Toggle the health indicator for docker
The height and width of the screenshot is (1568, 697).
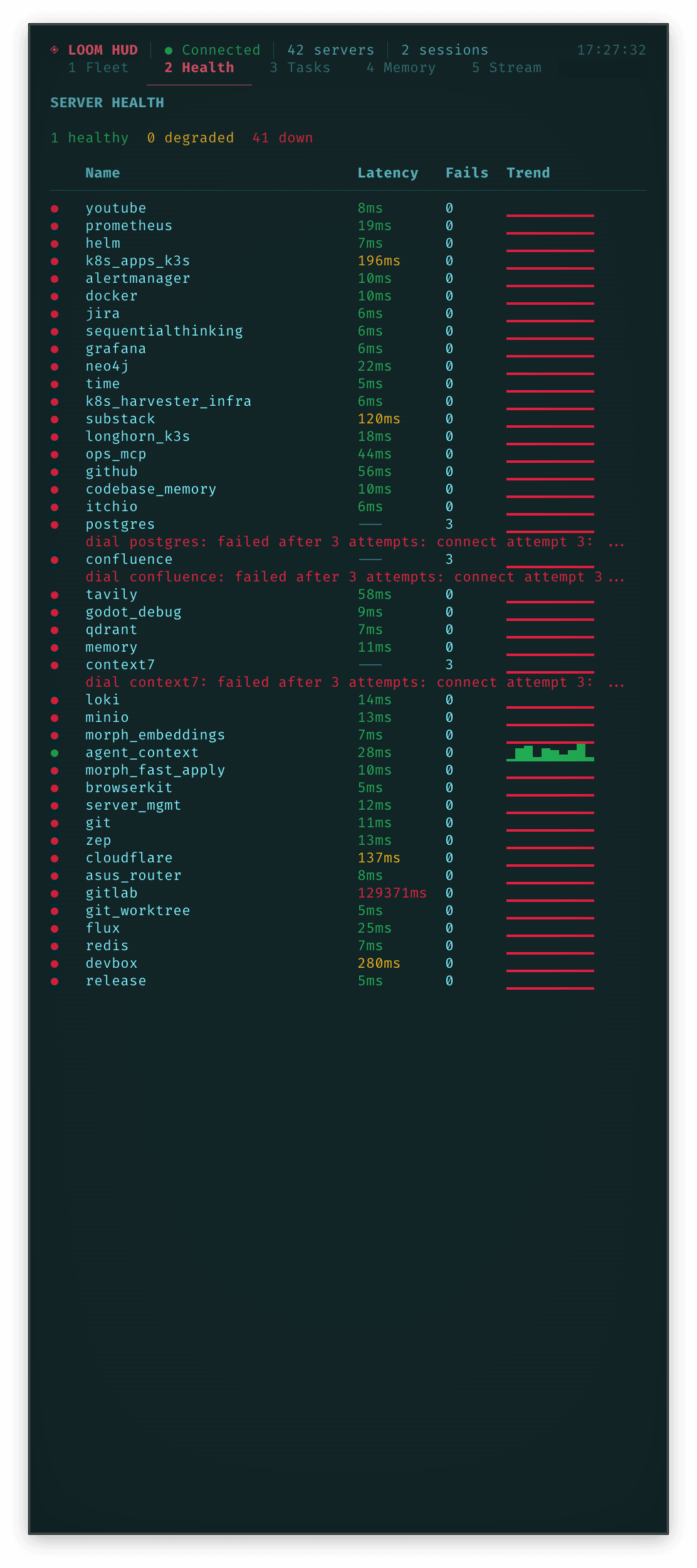(56, 295)
